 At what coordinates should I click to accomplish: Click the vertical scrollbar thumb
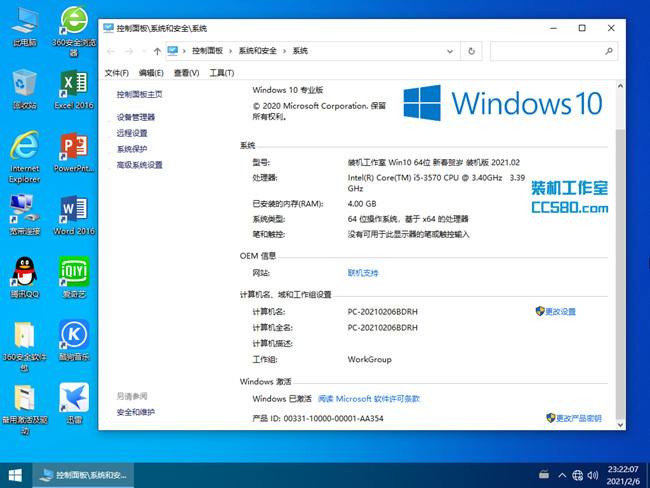point(620,274)
